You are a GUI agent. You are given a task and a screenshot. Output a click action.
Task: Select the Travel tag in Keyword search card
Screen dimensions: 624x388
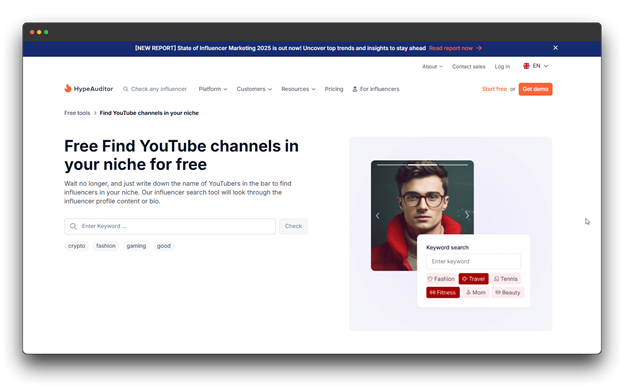pos(474,279)
